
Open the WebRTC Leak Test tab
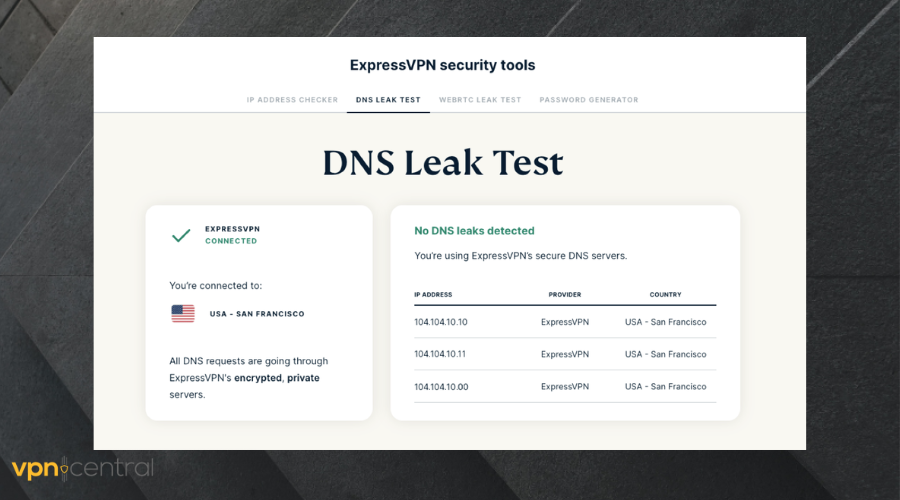[x=480, y=100]
